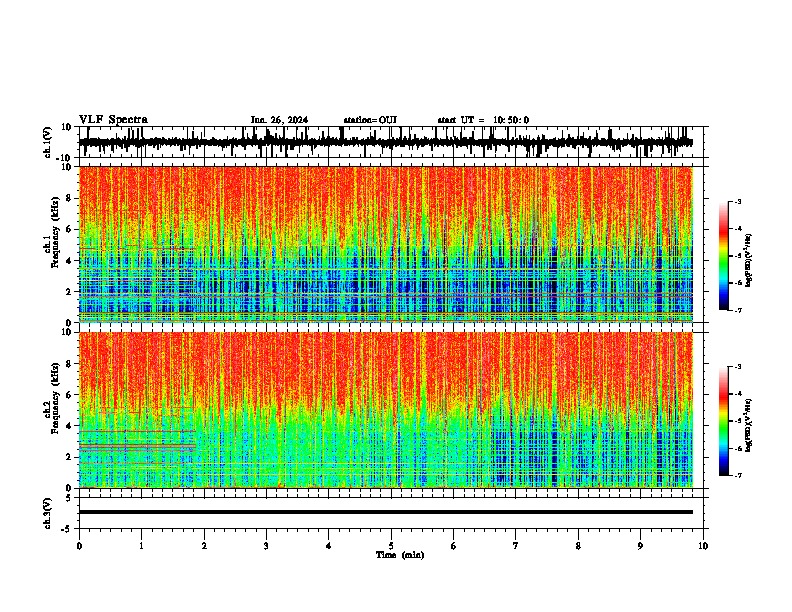Click the ch.2 colorbar log(PSD) unit label

point(749,425)
